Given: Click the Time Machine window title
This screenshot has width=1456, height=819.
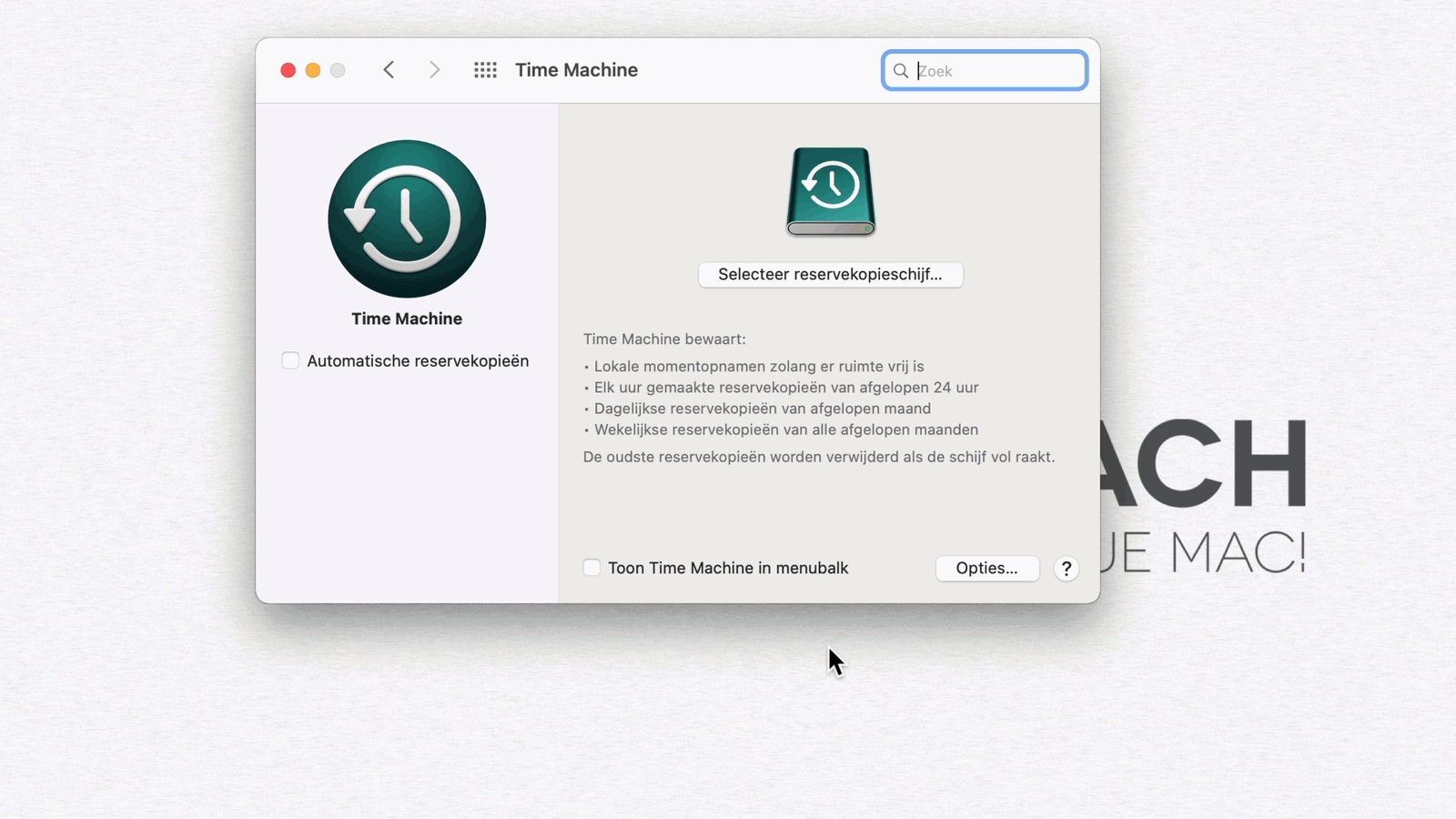Looking at the screenshot, I should pos(576,70).
